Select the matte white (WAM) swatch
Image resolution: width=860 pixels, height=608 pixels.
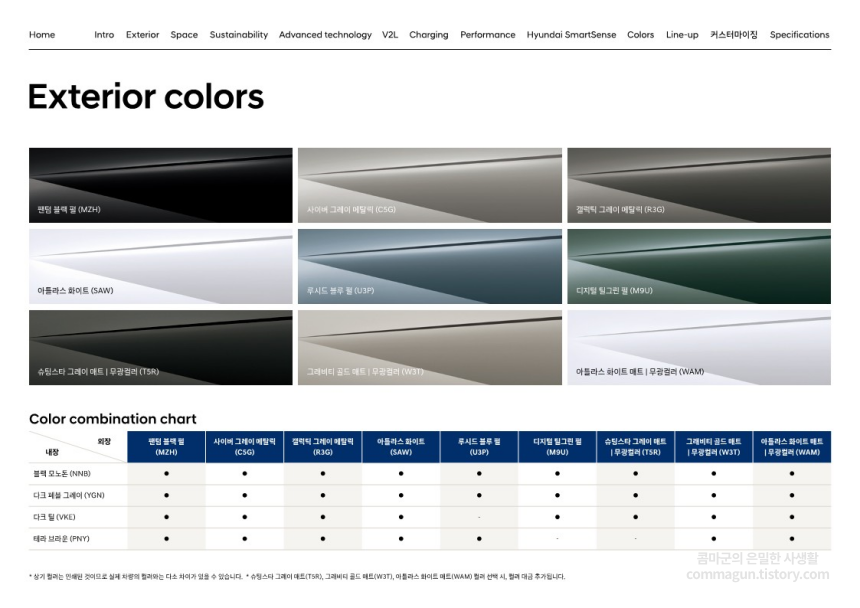[699, 348]
